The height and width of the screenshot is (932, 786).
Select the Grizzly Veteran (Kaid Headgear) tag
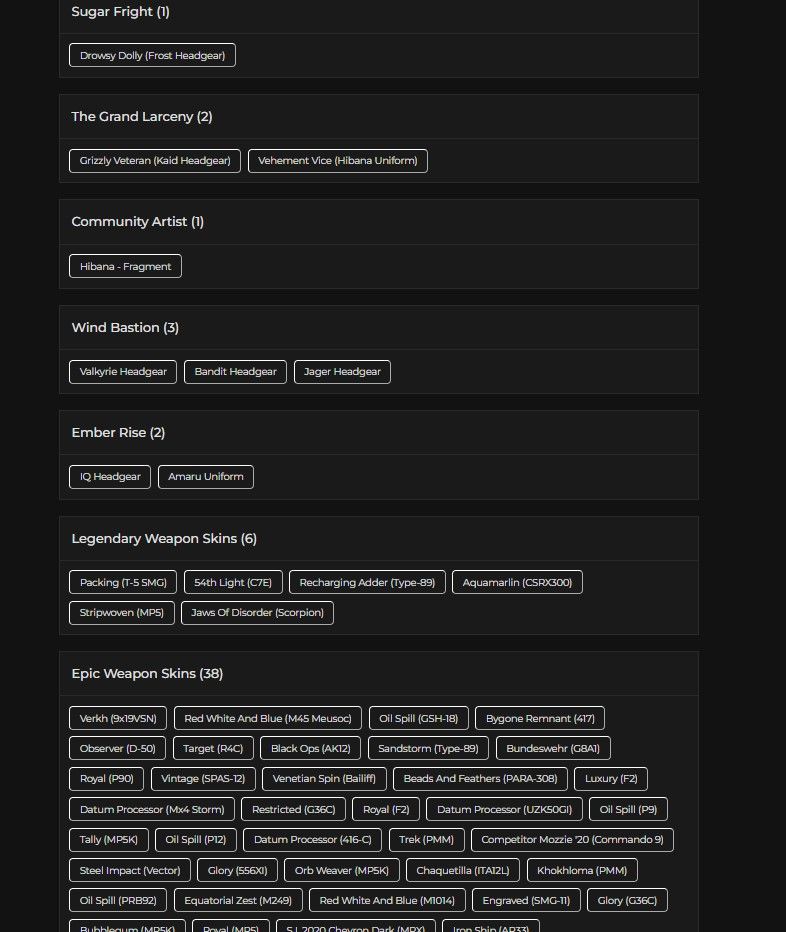pos(155,160)
